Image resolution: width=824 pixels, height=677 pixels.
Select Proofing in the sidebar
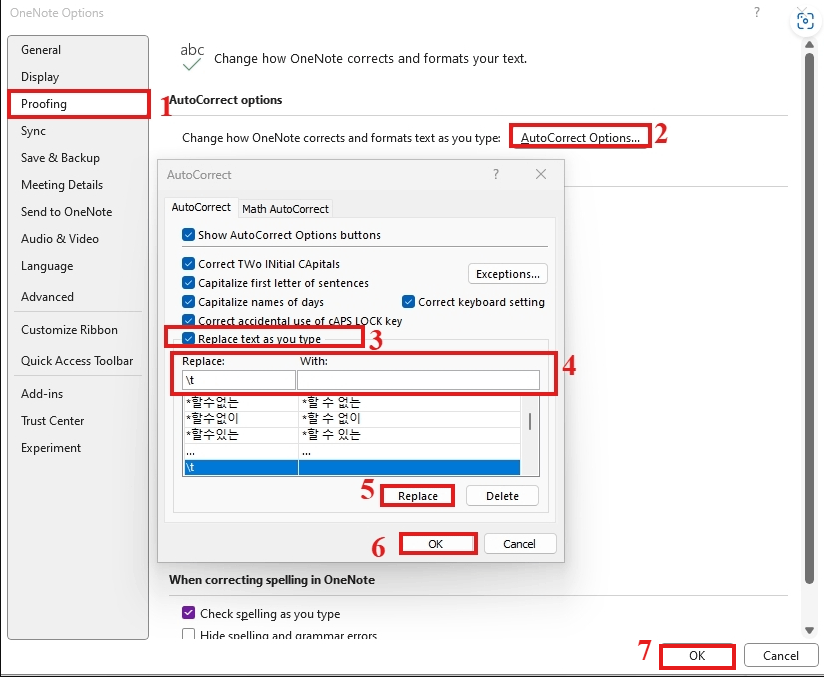[x=78, y=104]
